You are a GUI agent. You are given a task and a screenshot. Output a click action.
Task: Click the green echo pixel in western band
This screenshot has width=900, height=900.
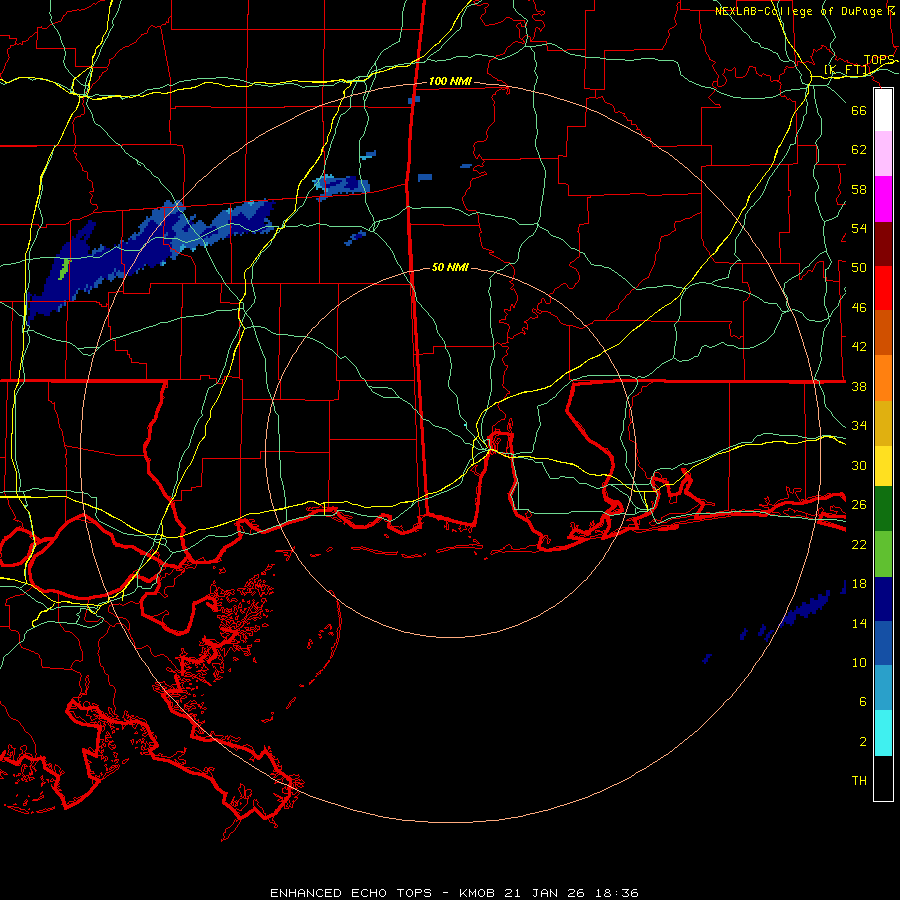pyautogui.click(x=65, y=268)
